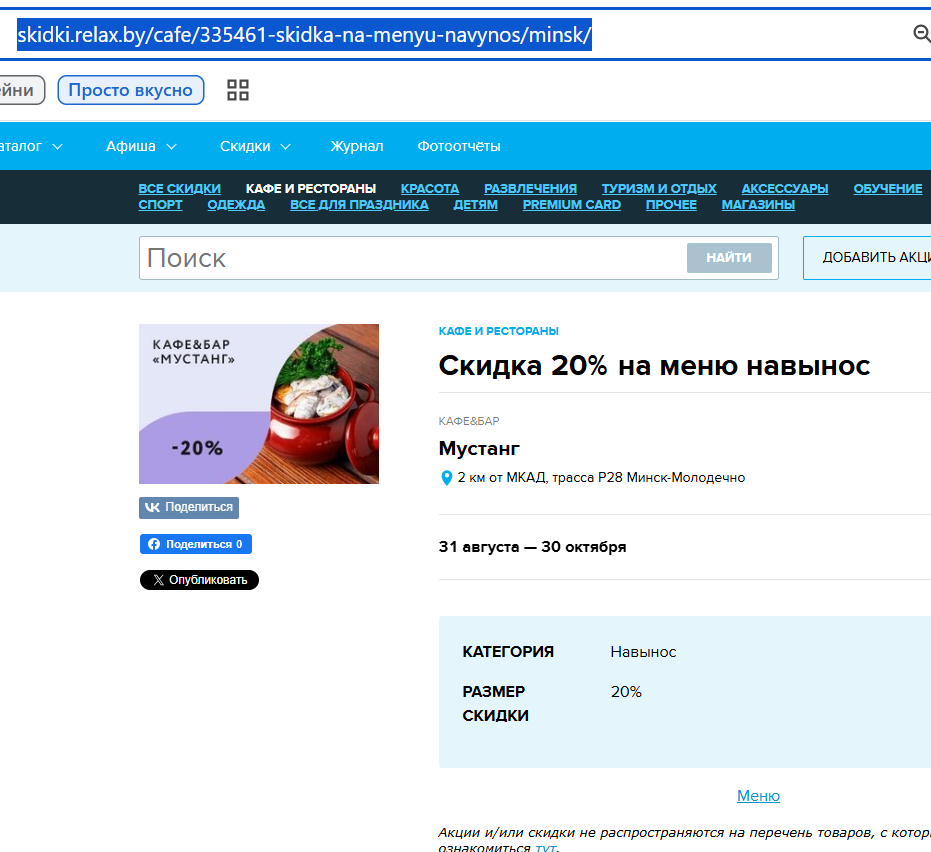Image resolution: width=931 pixels, height=852 pixels.
Task: Click the Навынос category value
Action: (643, 652)
